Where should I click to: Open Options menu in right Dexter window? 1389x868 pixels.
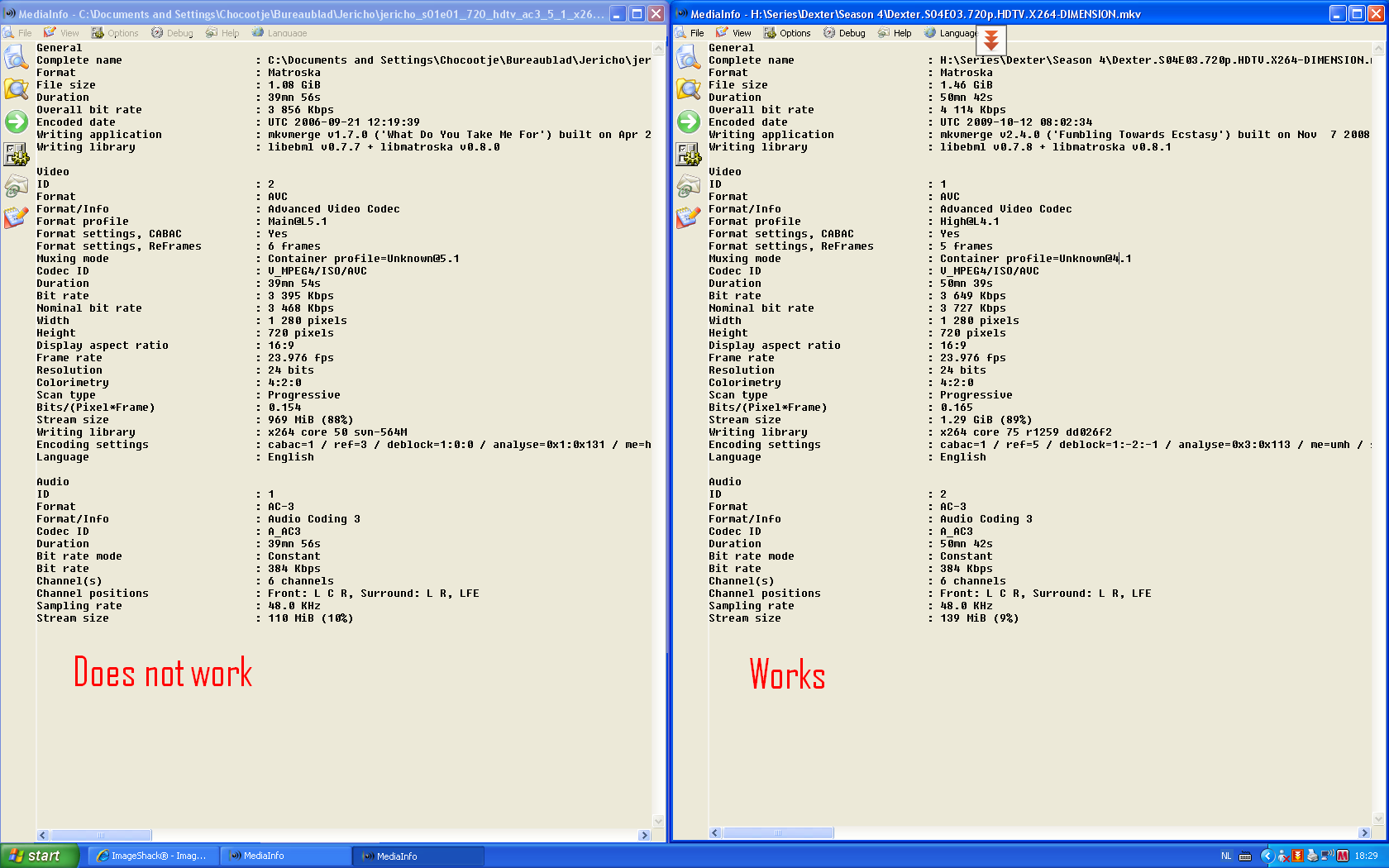click(788, 33)
